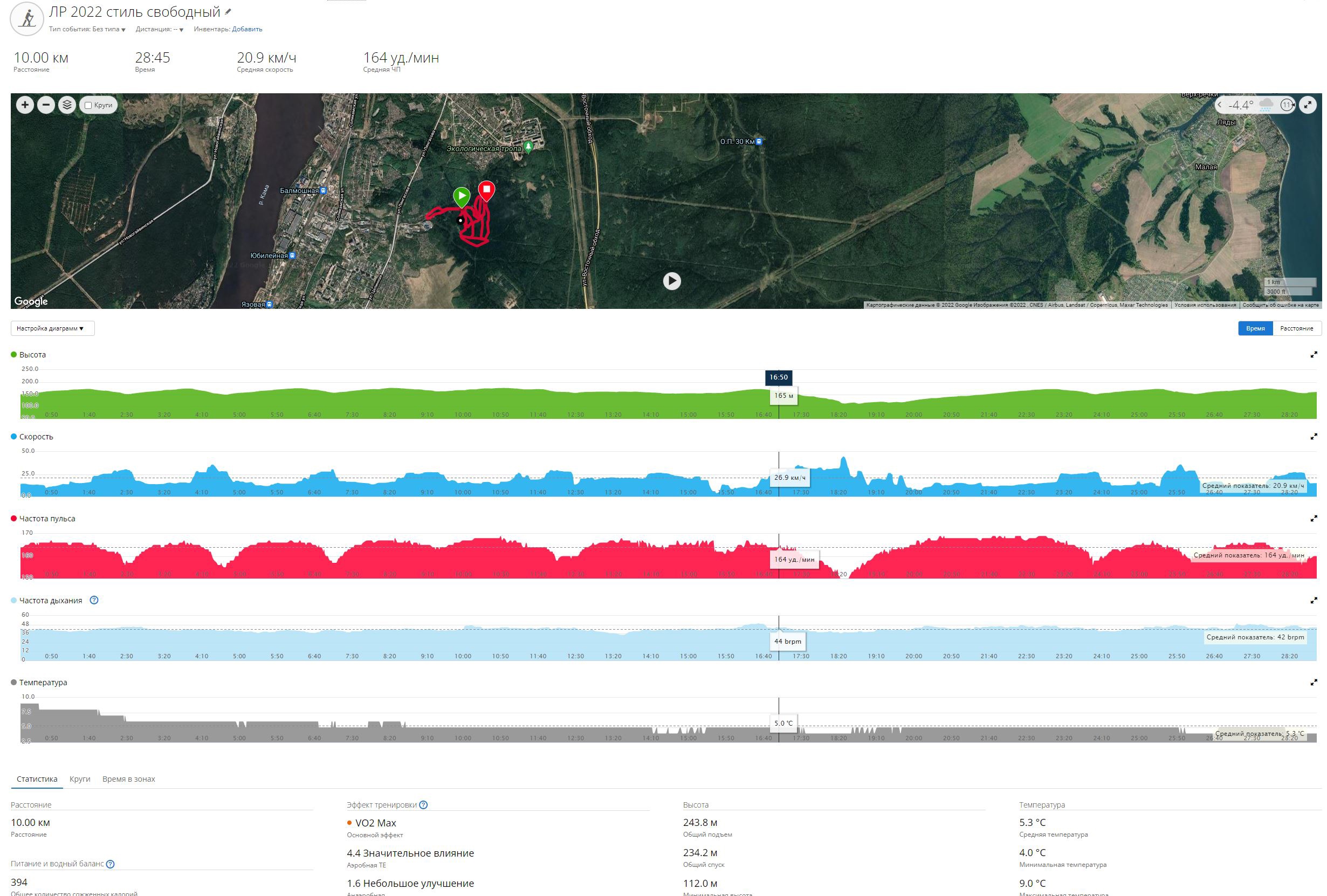Switch to the Круги tab
1327x896 pixels.
(x=80, y=779)
